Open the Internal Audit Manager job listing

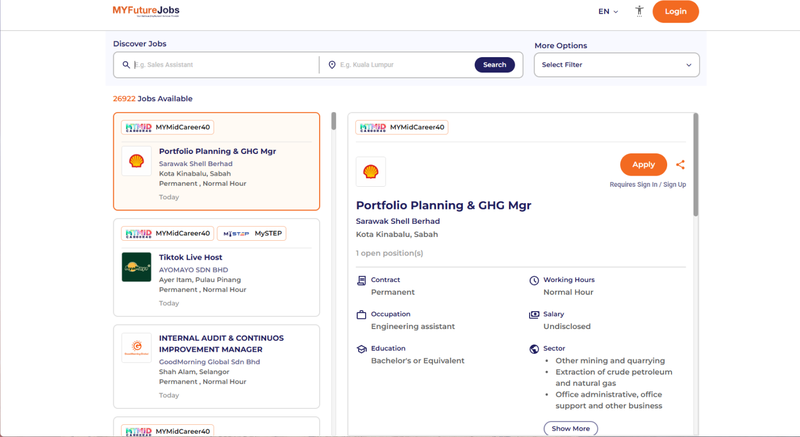pos(216,367)
